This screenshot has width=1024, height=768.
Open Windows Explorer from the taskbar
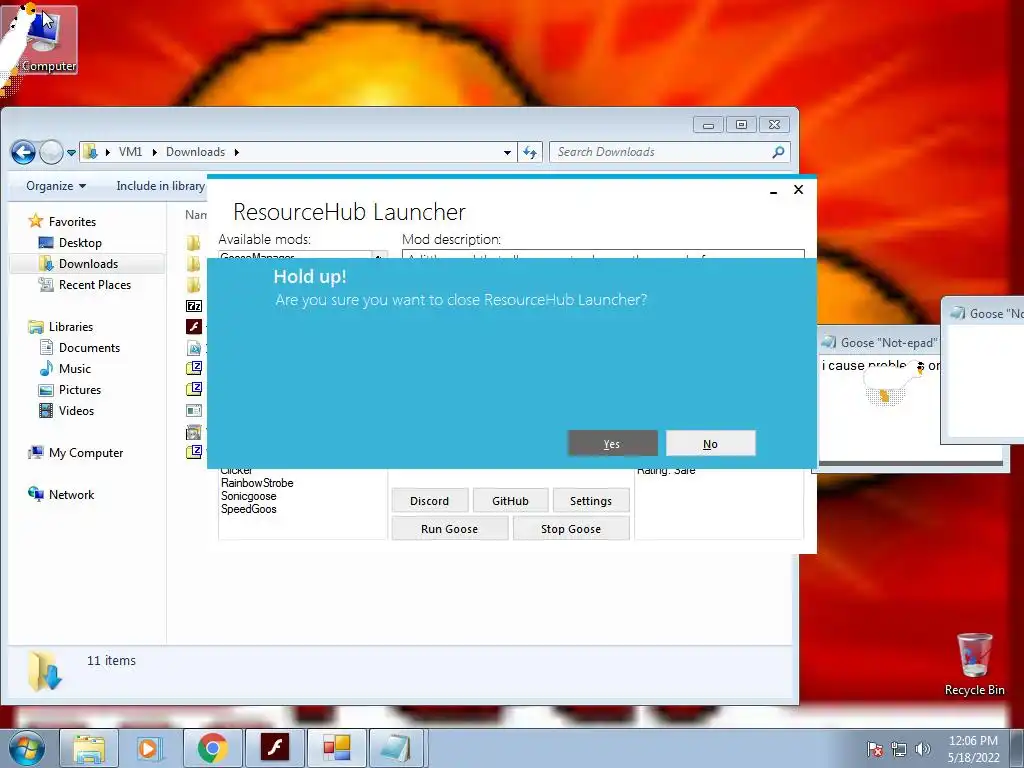(89, 748)
